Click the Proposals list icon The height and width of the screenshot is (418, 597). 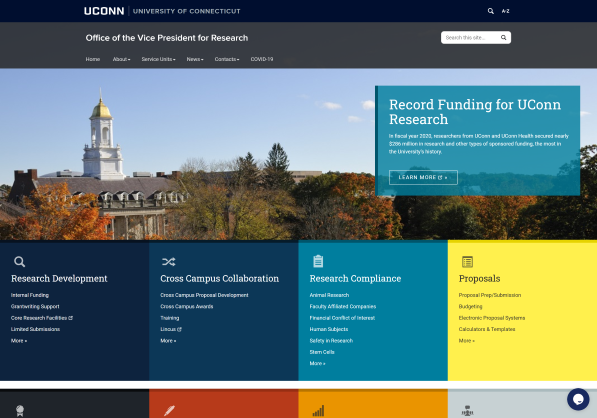[467, 262]
